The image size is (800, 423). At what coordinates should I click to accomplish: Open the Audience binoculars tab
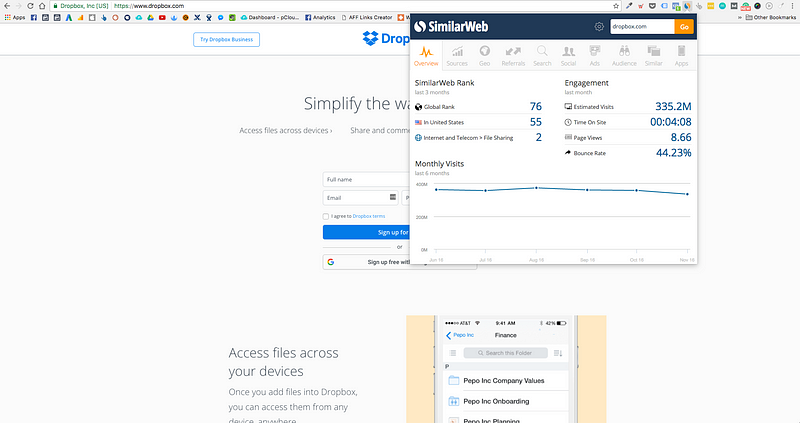tap(624, 56)
